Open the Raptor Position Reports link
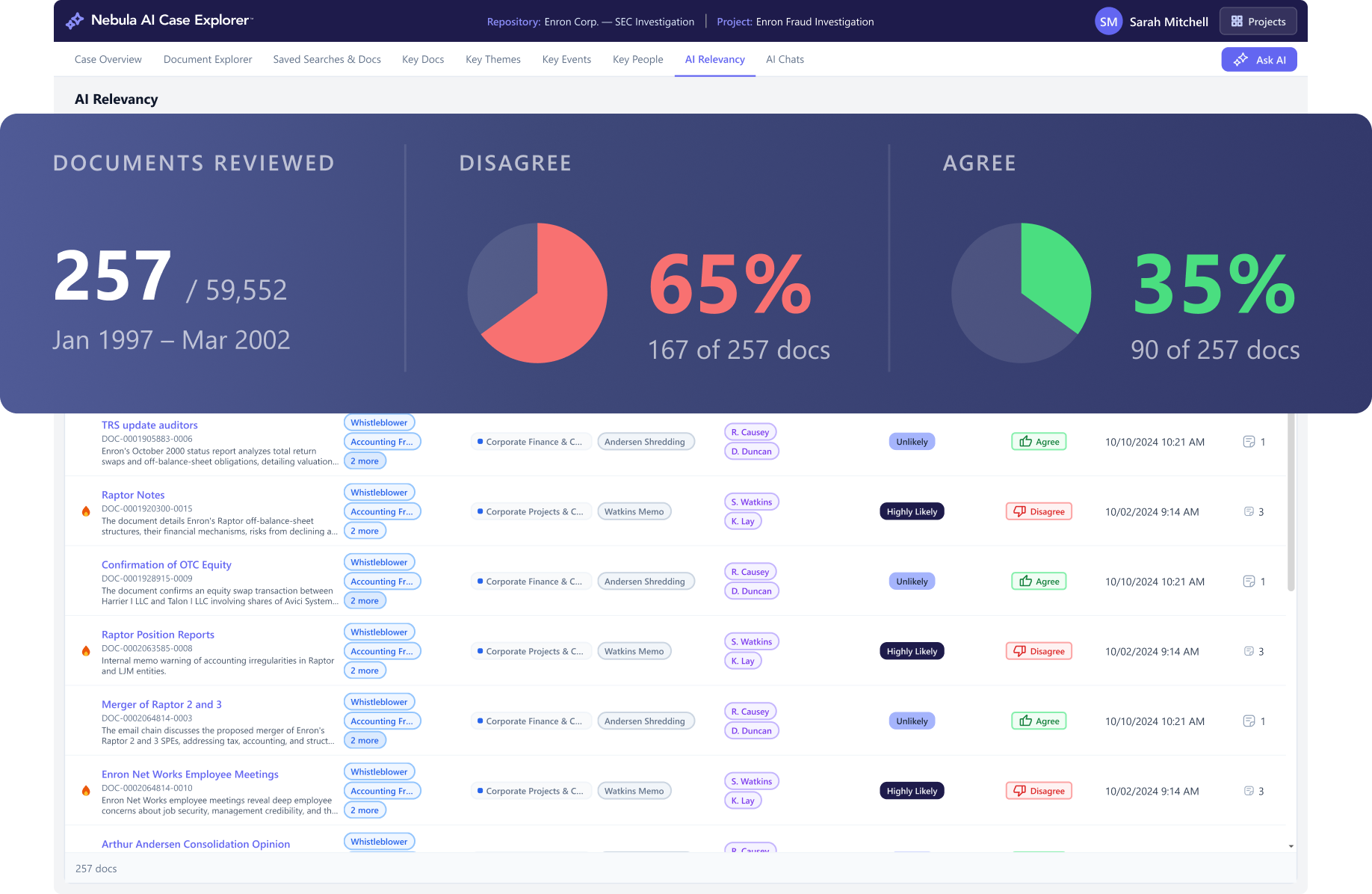 pyautogui.click(x=158, y=635)
